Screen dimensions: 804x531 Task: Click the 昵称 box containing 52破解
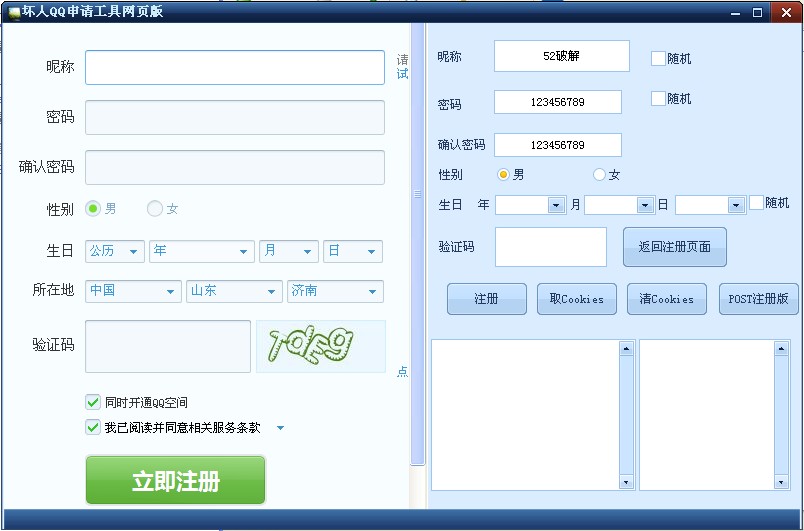[x=561, y=56]
